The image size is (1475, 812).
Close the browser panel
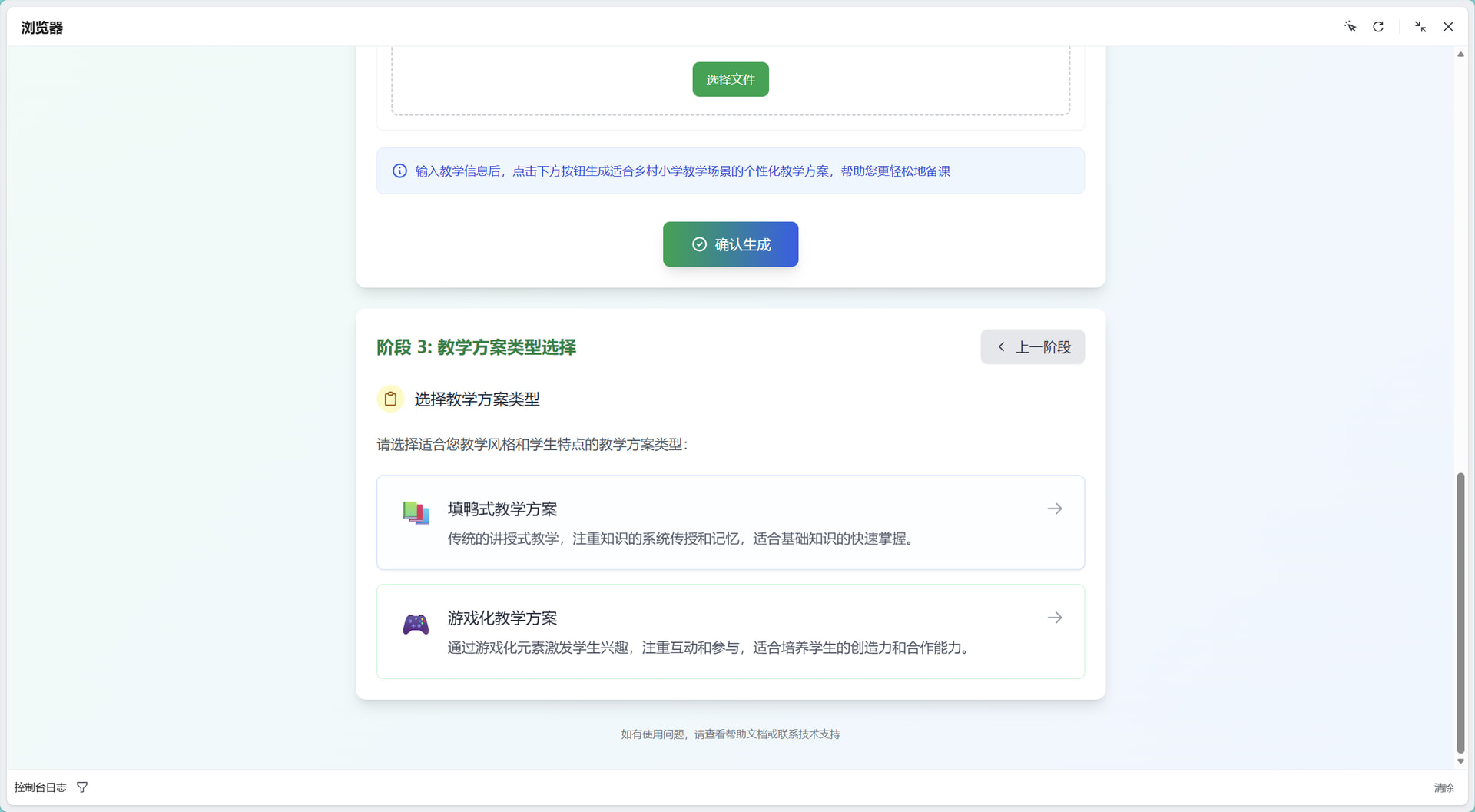pyautogui.click(x=1448, y=27)
